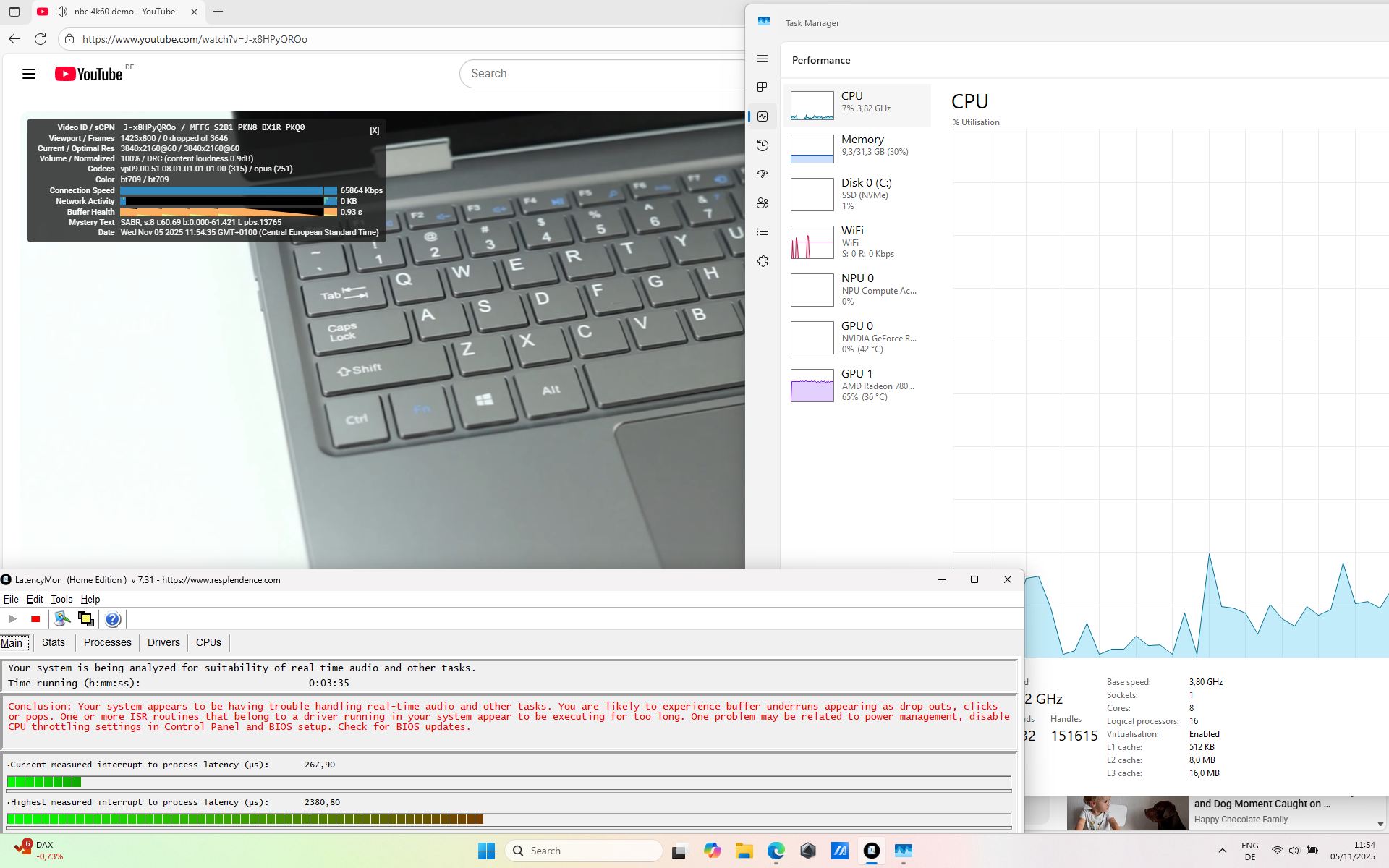This screenshot has width=1389, height=868.
Task: Switch to the Drivers tab
Action: [163, 642]
